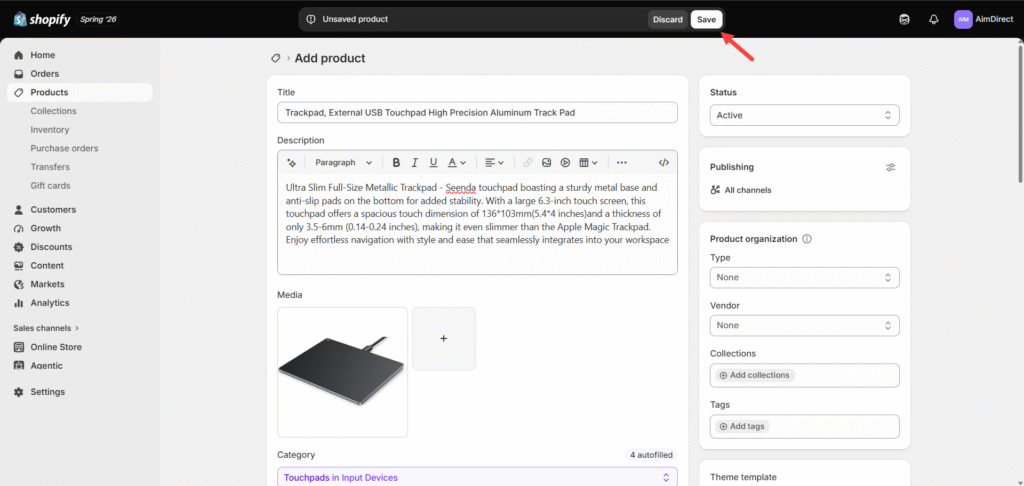The width and height of the screenshot is (1024, 486).
Task: Open the text color picker
Action: (456, 163)
